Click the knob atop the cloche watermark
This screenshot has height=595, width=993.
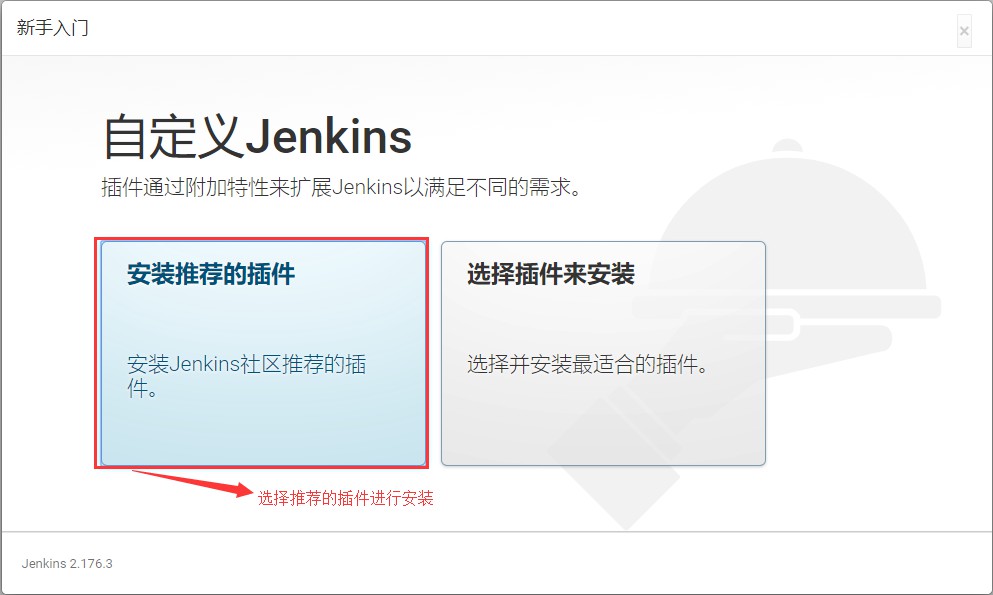(788, 147)
